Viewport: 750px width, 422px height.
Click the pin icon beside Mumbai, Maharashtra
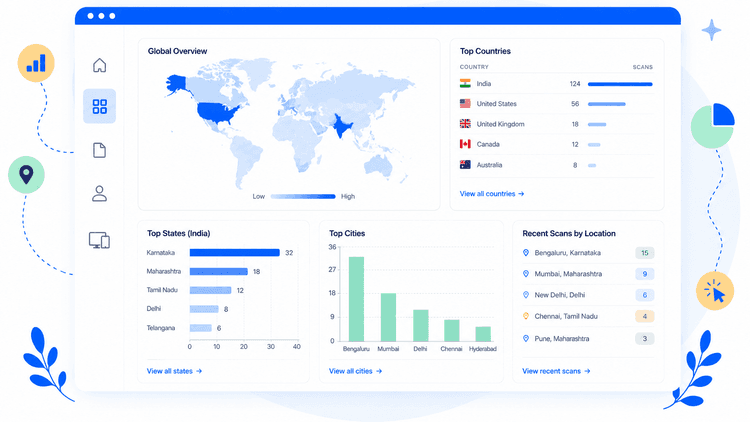[x=526, y=274]
